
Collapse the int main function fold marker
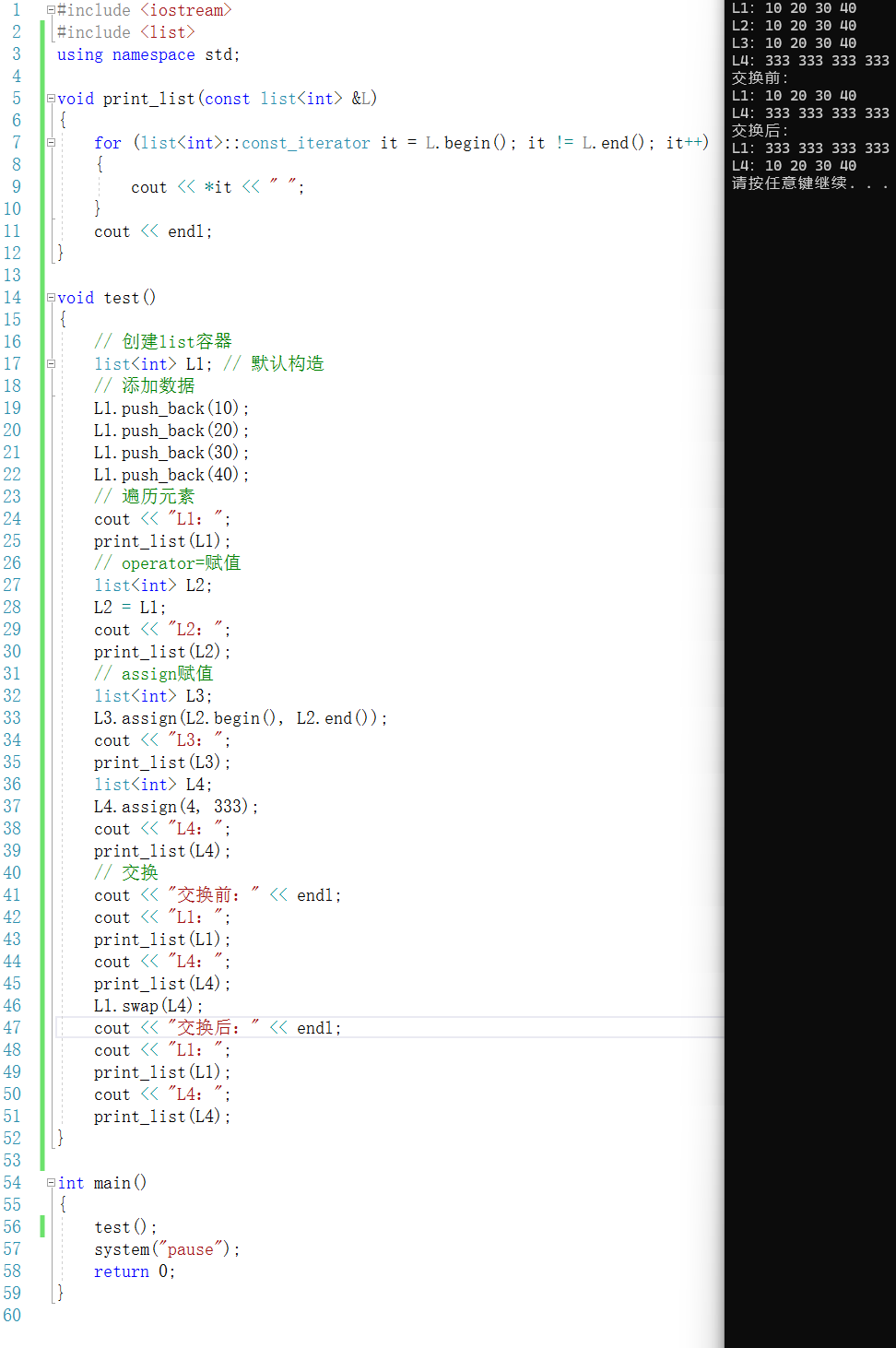pyautogui.click(x=52, y=1183)
